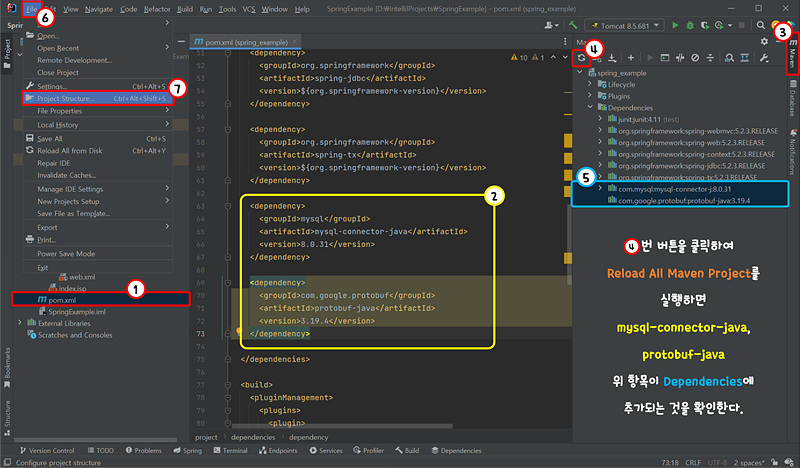Expand mysql-connector-j:8.0.31 dependency node
800x468 pixels.
coord(600,188)
